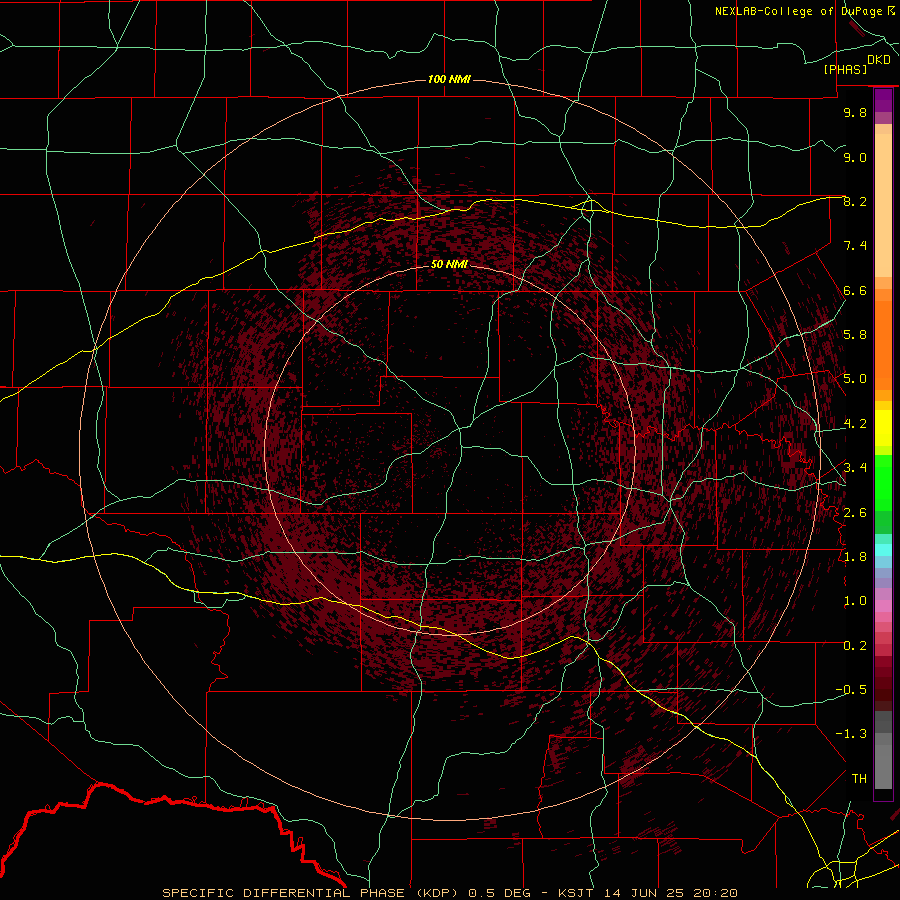Select the 5.8 value on the scale
Image resolution: width=900 pixels, height=900 pixels.
tap(855, 335)
